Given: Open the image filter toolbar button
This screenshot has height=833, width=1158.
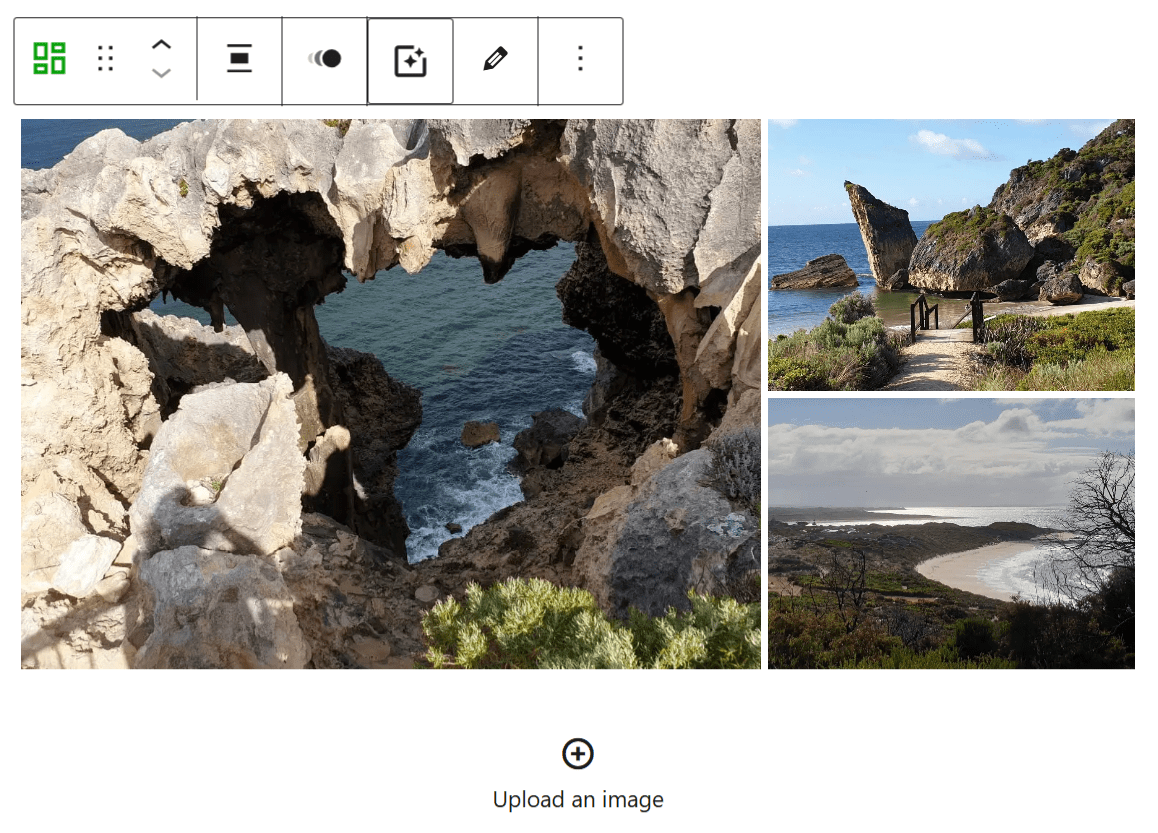Looking at the screenshot, I should pos(325,58).
